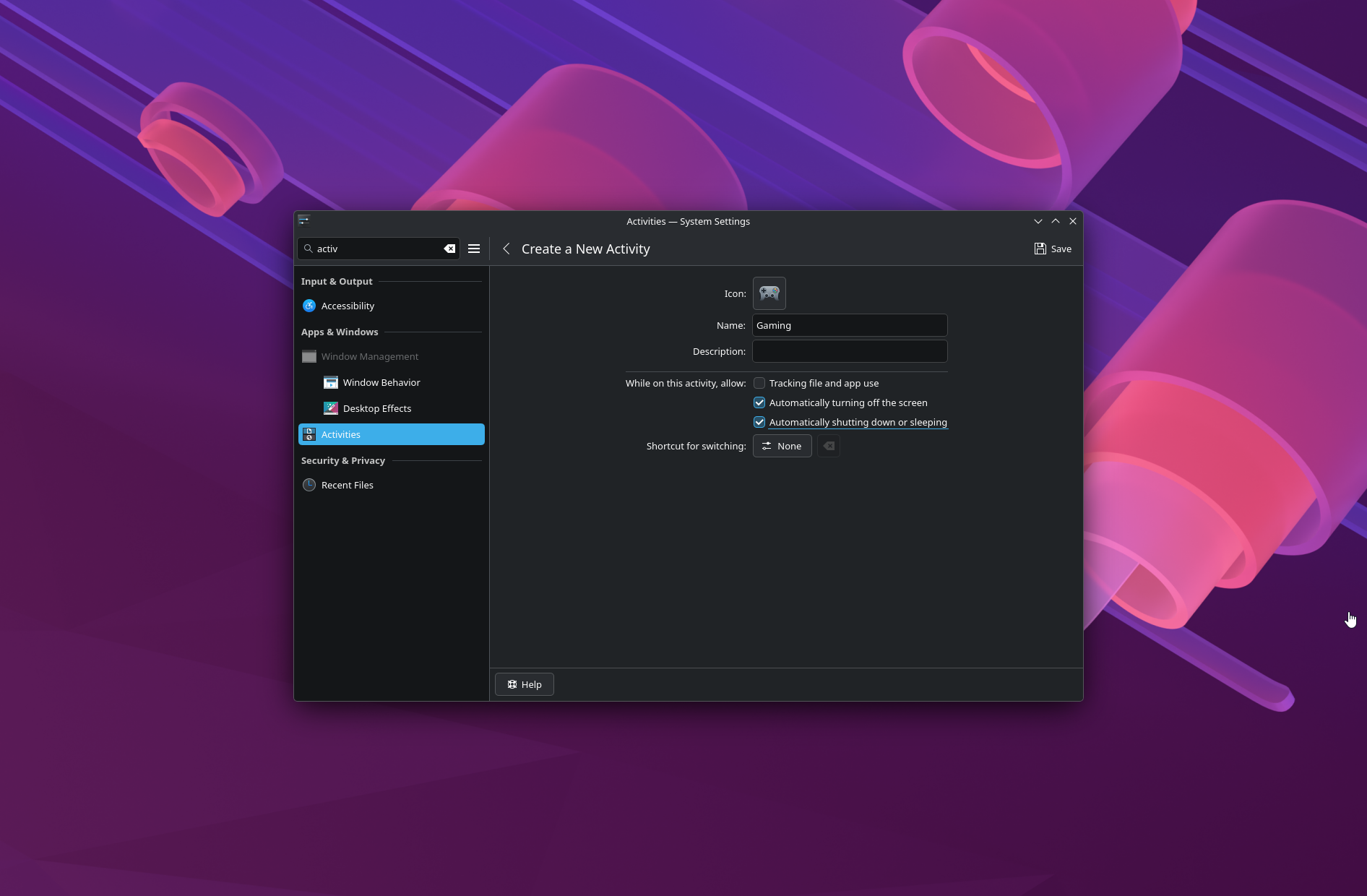Screen dimensions: 1367x896
Task: Minimize the System Settings window
Action: coord(1038,221)
